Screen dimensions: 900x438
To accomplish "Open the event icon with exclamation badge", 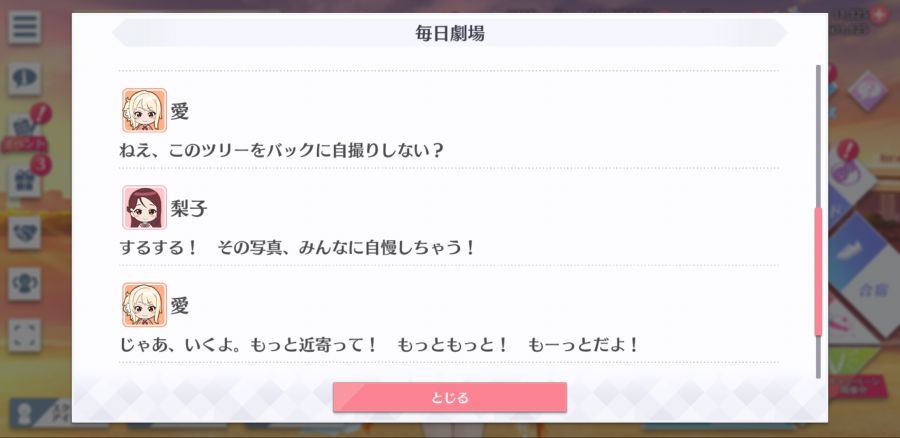I will tap(24, 129).
